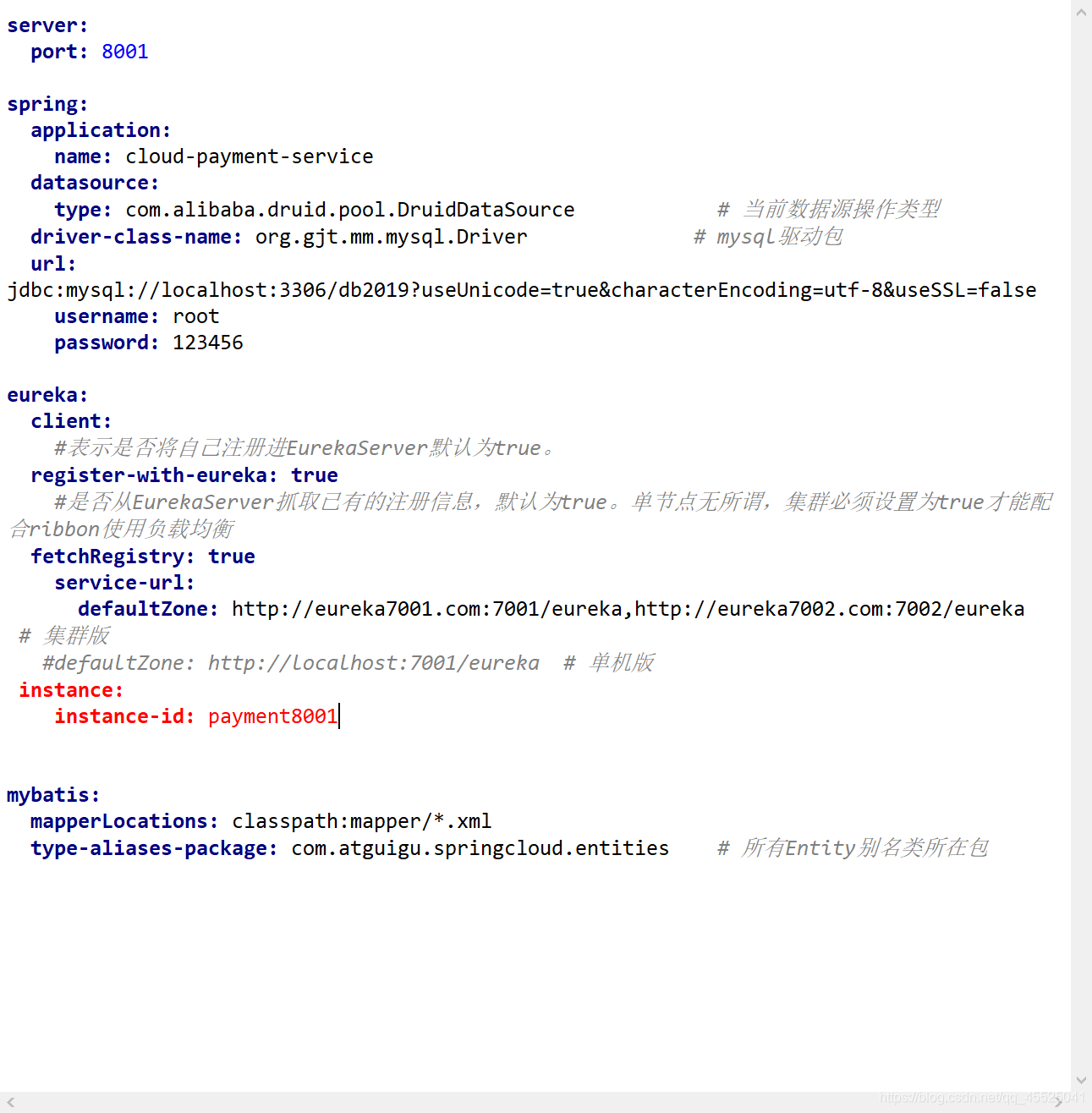Click the 'spring:' key
The height and width of the screenshot is (1113, 1092).
click(x=47, y=104)
